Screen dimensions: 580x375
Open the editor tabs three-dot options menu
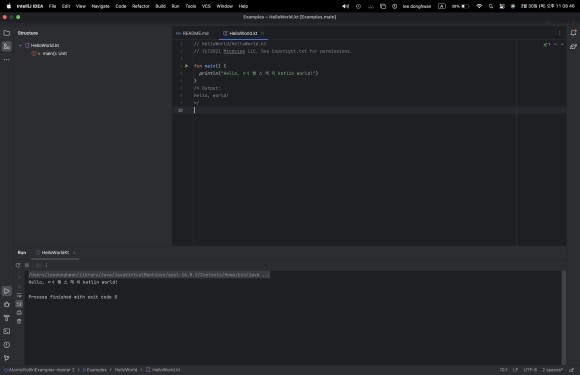click(x=559, y=33)
